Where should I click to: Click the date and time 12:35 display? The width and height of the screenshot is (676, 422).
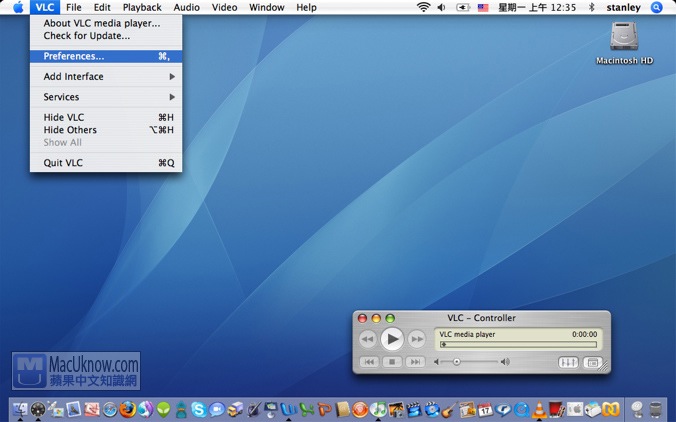(537, 7)
